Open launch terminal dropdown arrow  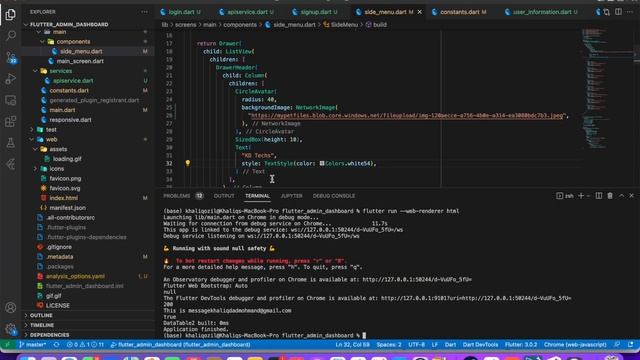pos(588,196)
